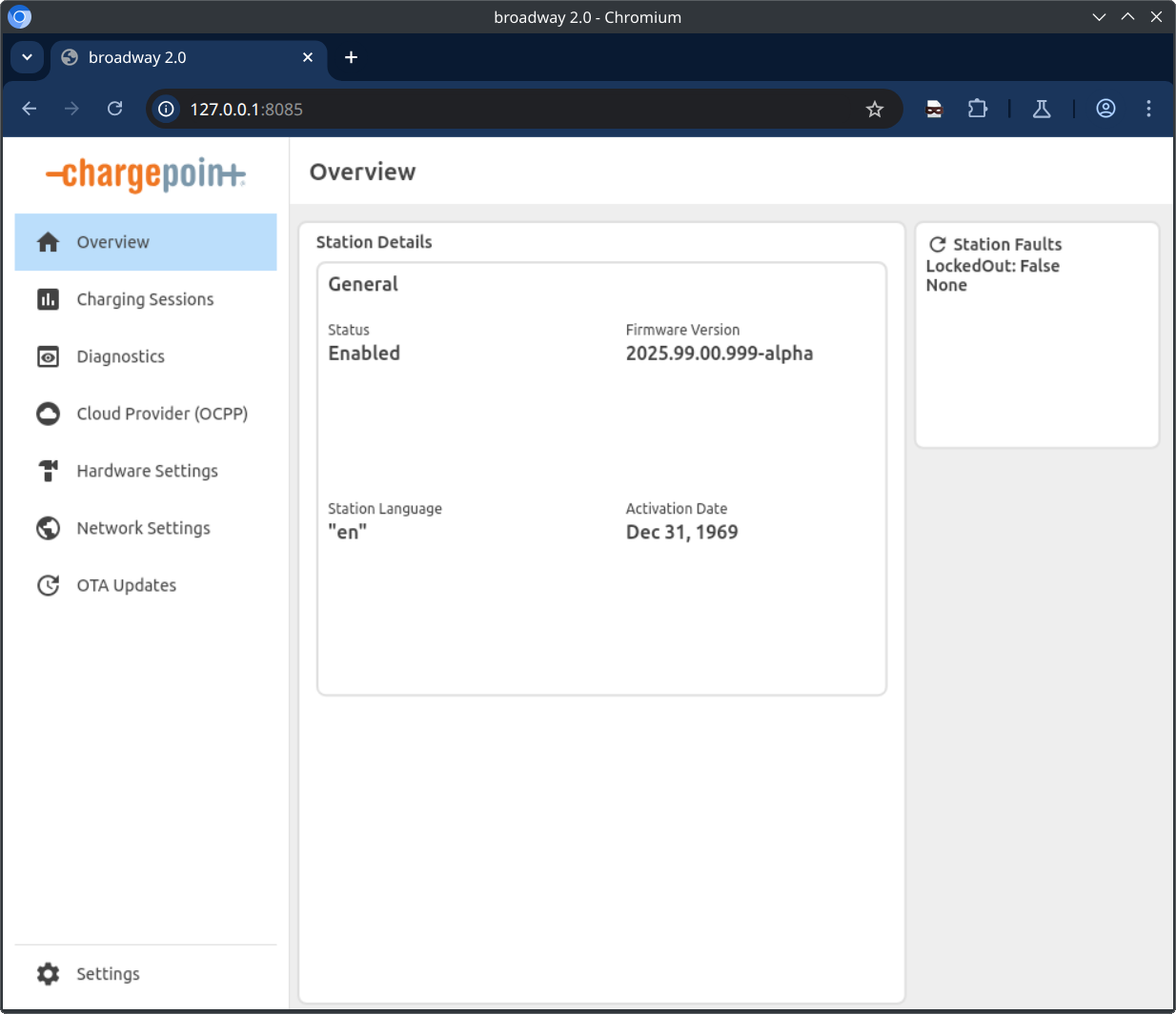Go forward with the browser forward arrow
The image size is (1176, 1014).
click(x=71, y=109)
